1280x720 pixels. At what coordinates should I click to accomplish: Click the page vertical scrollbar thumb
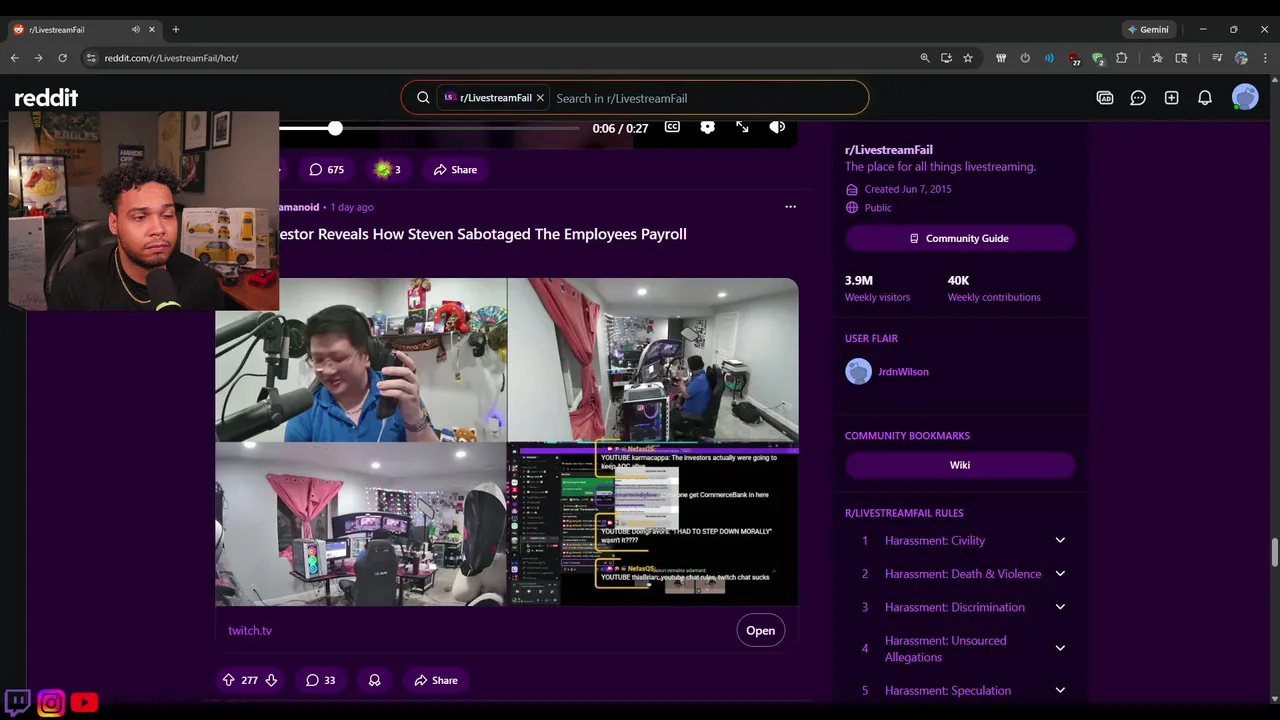[1274, 552]
